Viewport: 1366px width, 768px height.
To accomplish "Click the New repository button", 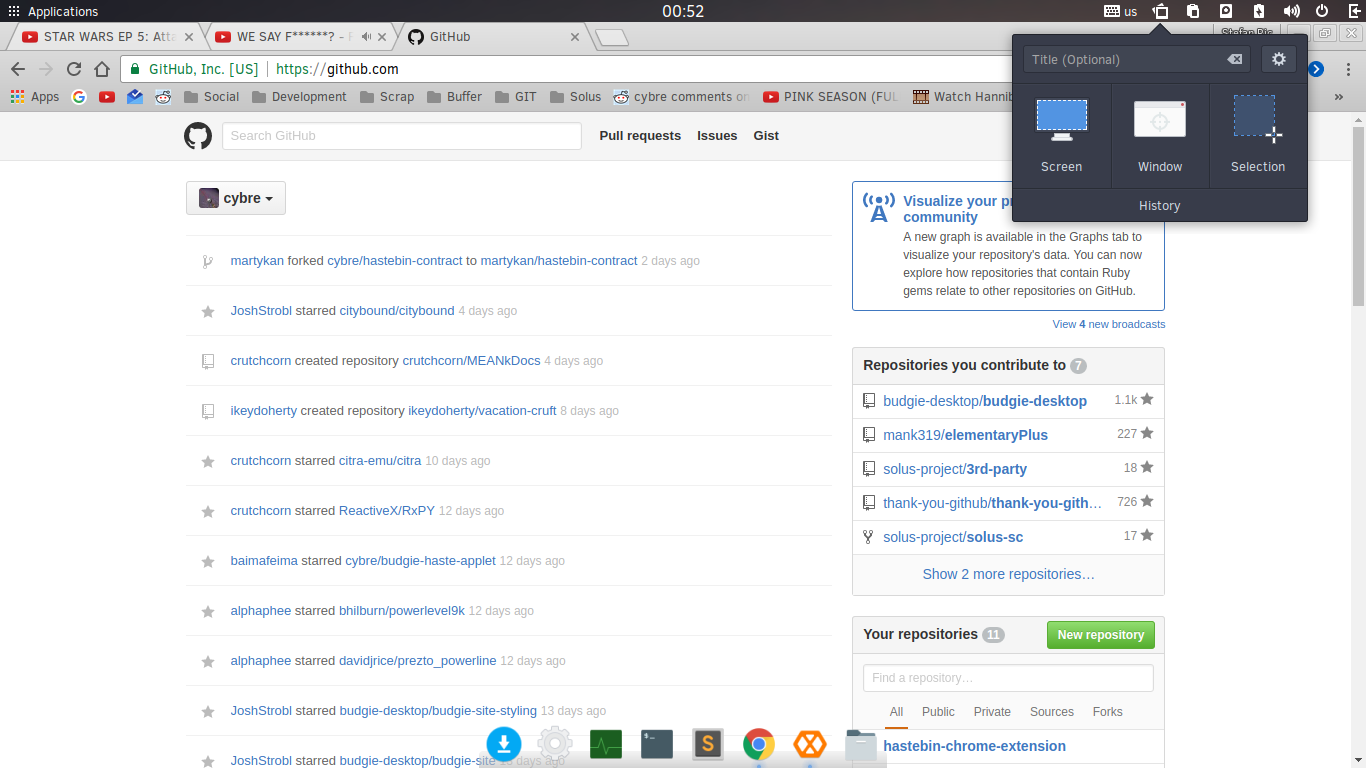I will pos(1101,635).
